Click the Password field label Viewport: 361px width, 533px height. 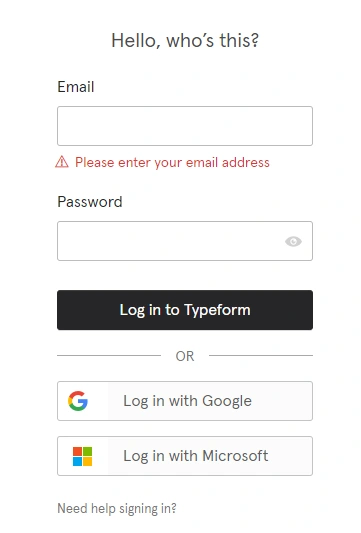90,202
